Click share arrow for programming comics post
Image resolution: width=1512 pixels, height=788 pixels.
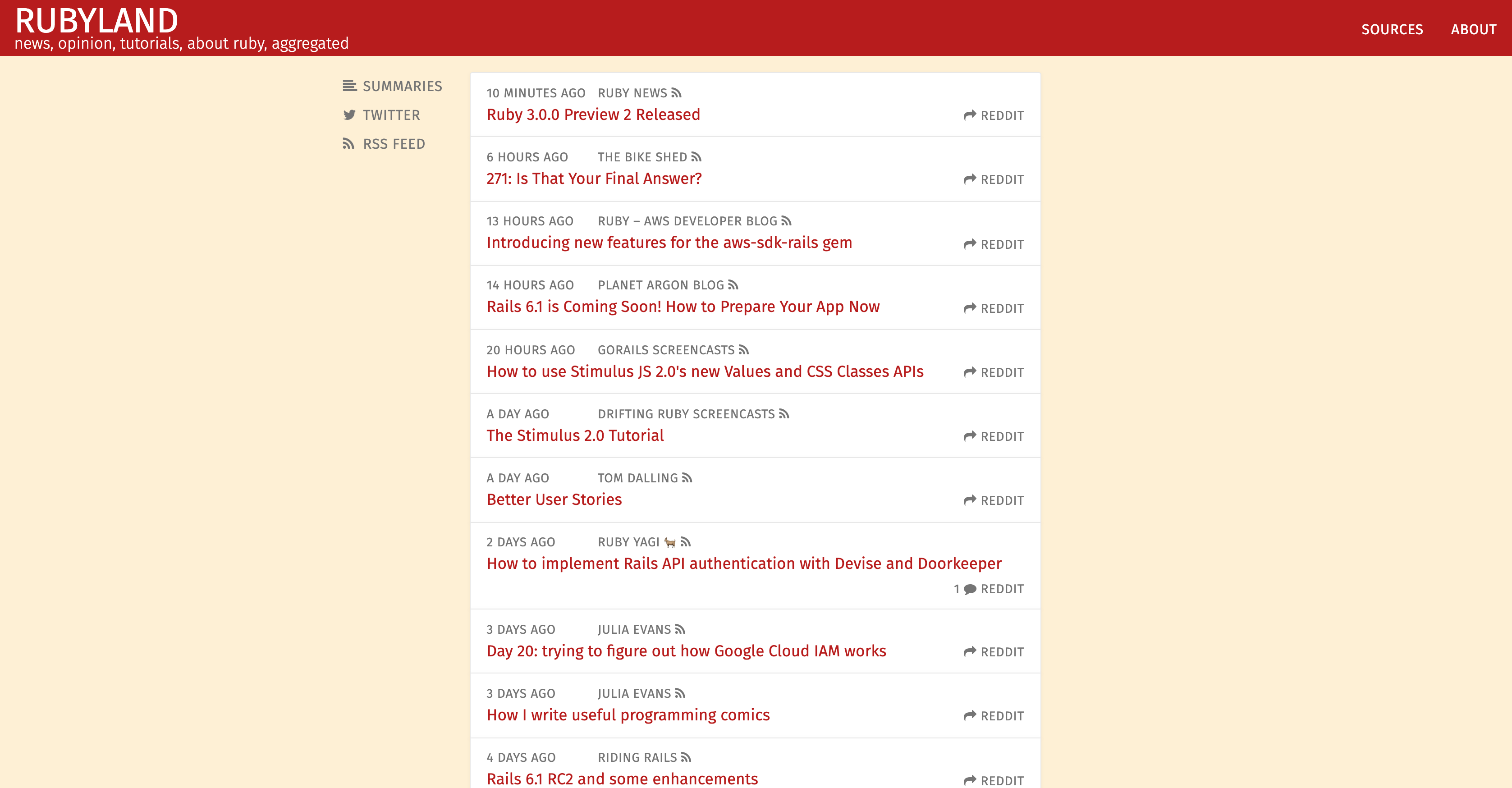[970, 715]
